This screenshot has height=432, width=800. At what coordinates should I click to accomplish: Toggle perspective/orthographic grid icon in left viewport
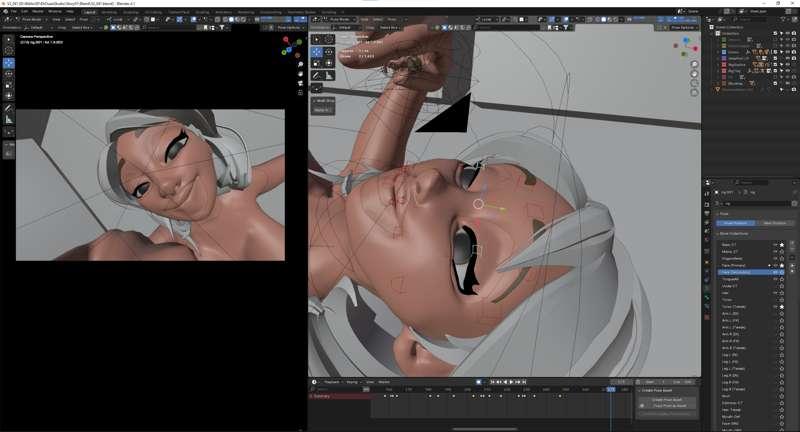tap(301, 92)
